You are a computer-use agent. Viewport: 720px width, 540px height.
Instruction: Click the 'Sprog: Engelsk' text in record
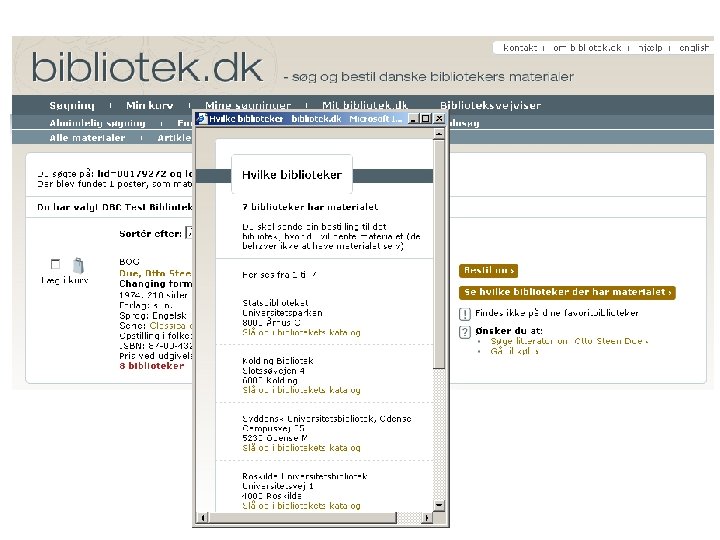153,316
